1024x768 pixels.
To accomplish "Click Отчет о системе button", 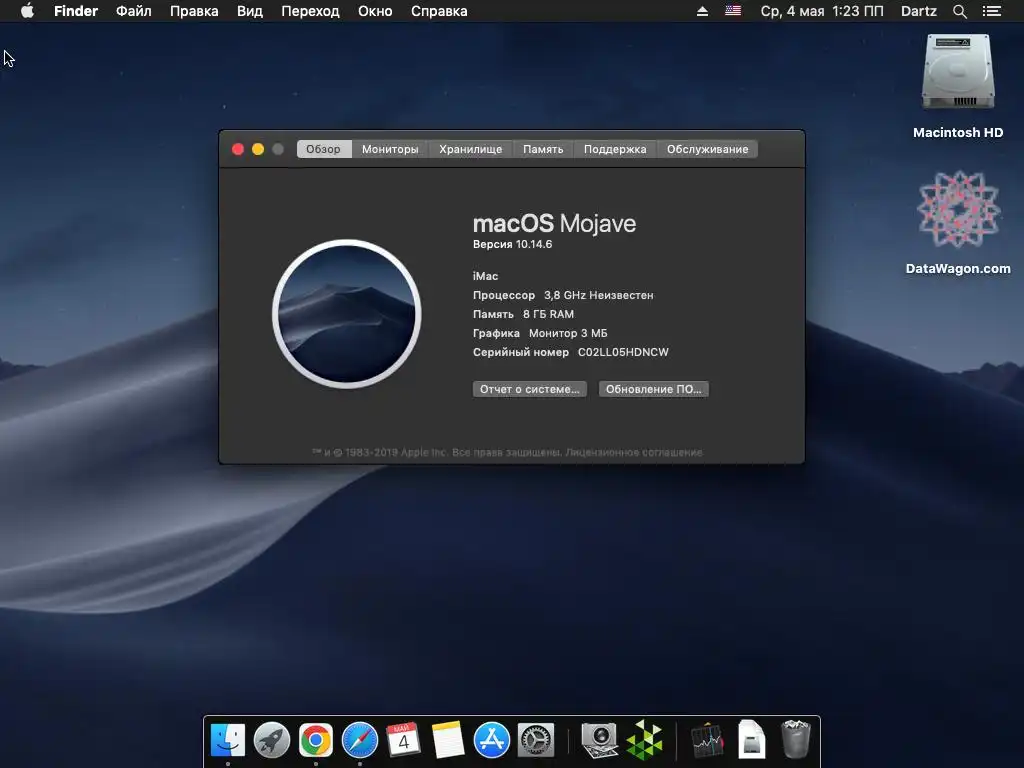I will (x=530, y=389).
